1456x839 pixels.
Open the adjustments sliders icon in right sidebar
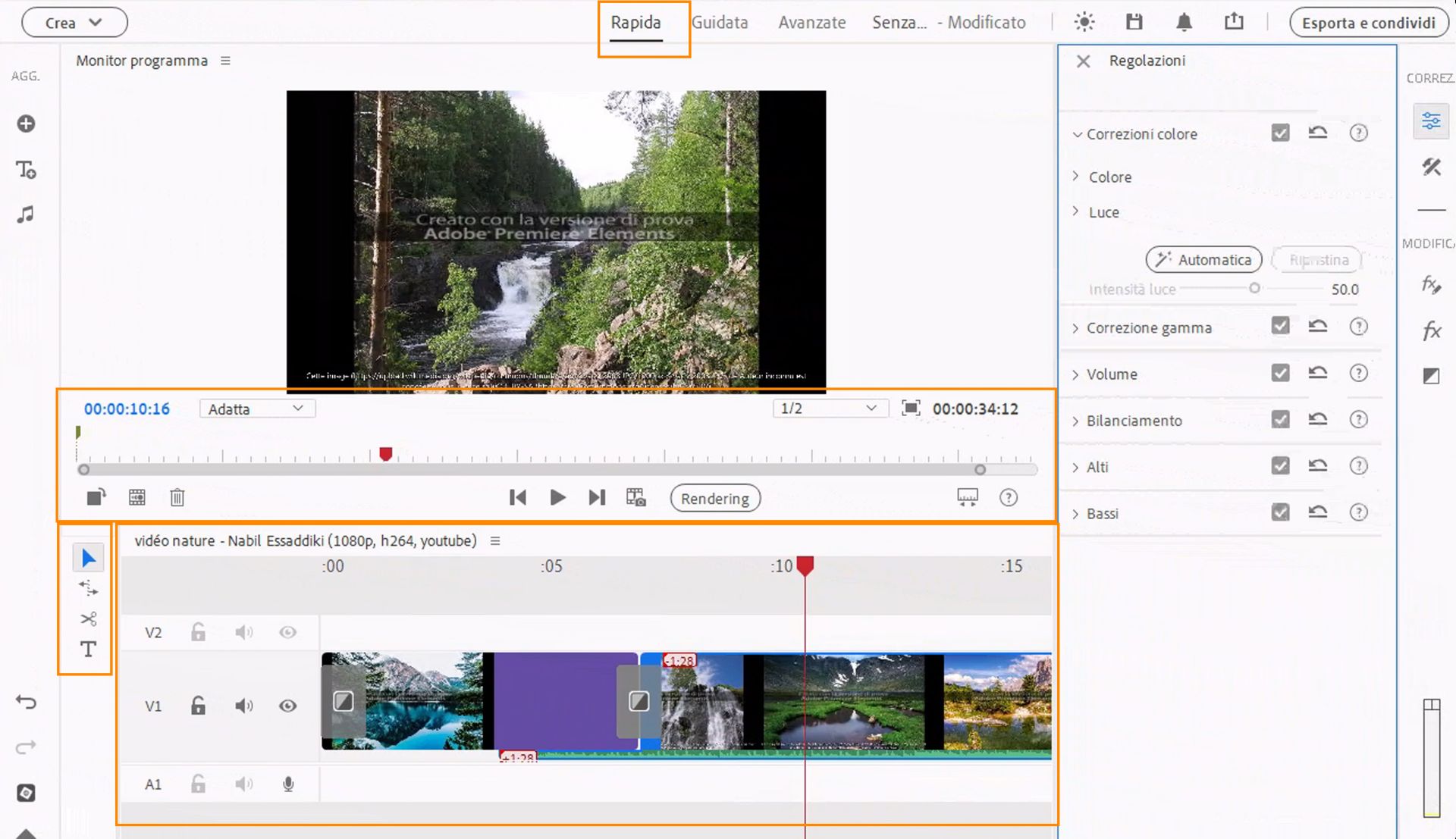pos(1431,121)
